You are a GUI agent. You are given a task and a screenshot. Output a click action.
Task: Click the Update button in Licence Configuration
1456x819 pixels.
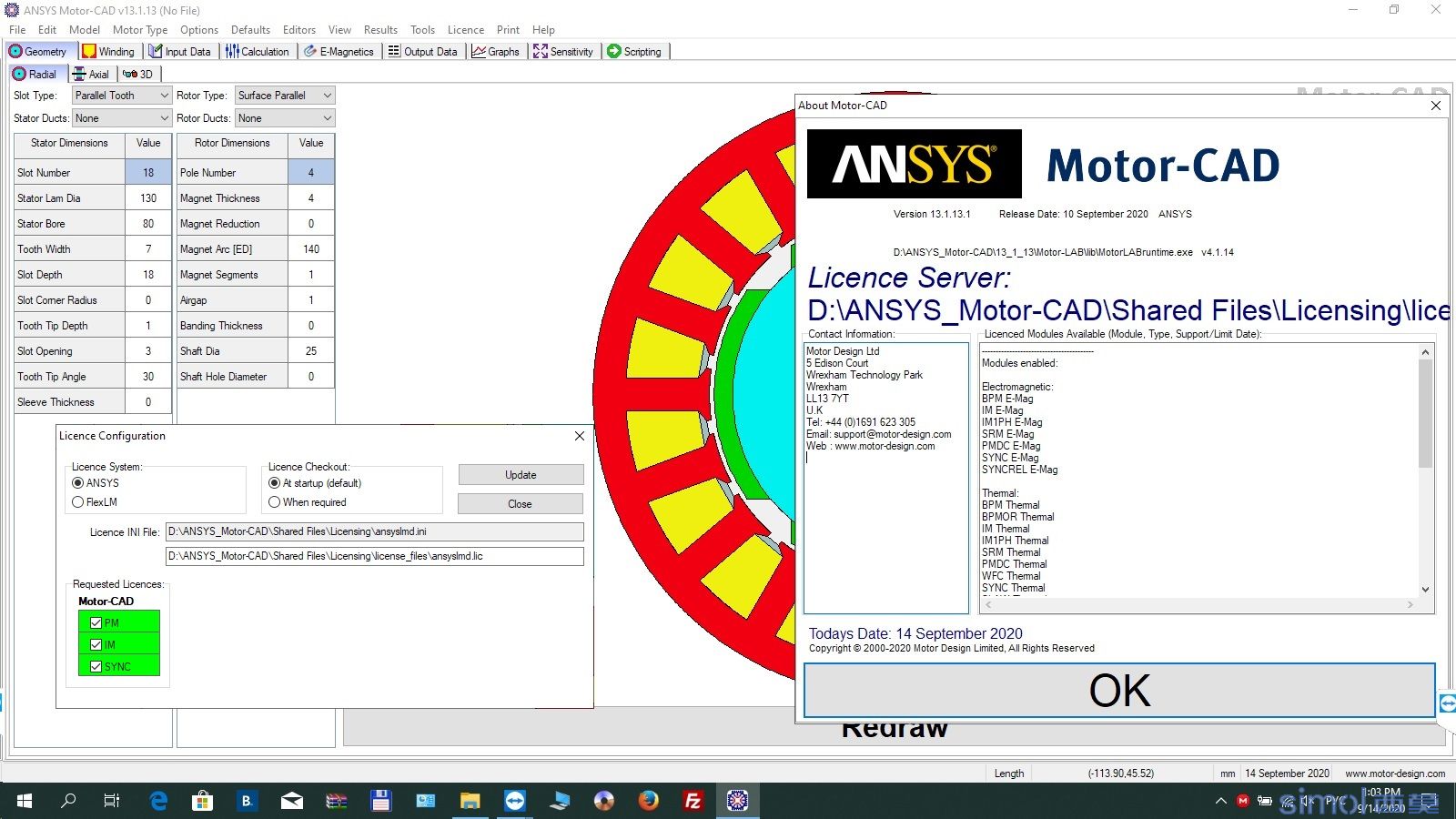pyautogui.click(x=521, y=475)
